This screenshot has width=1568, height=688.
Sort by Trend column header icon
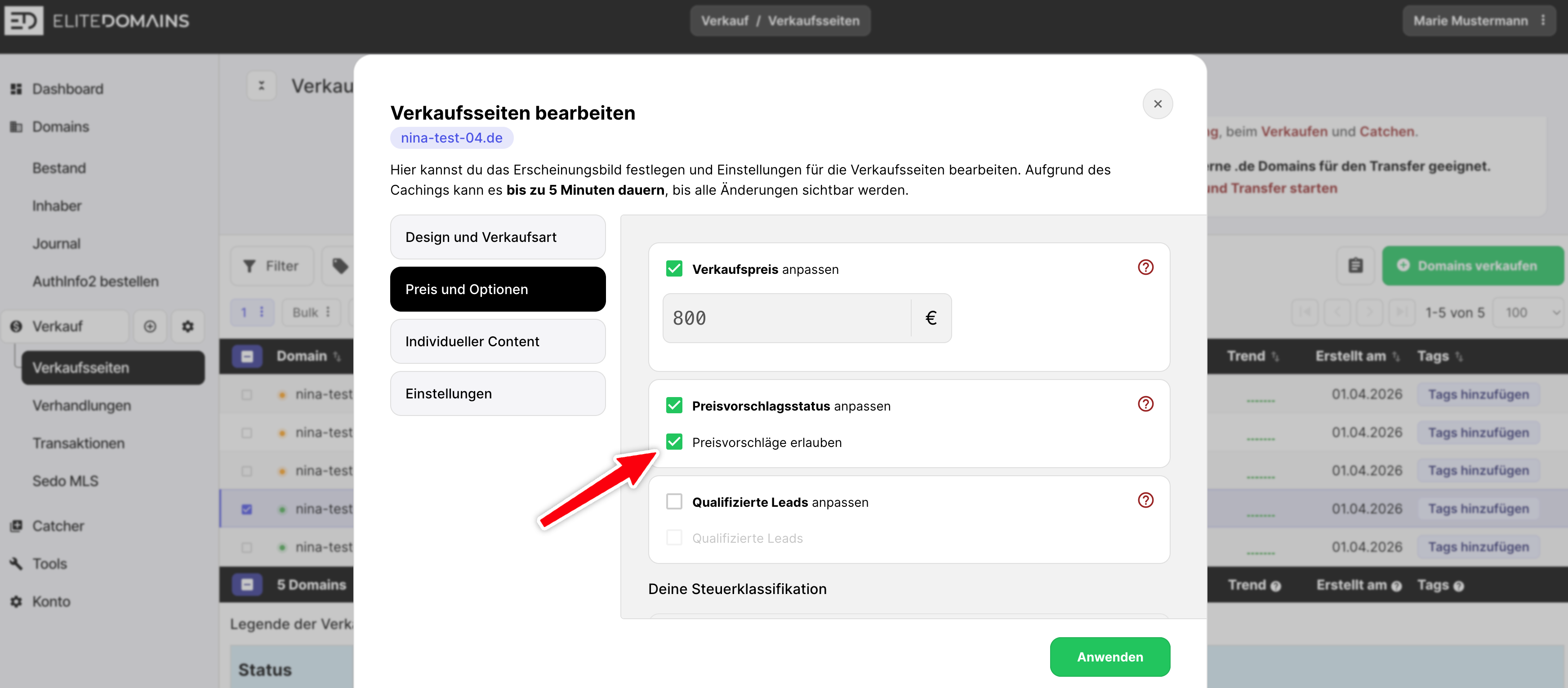click(x=1275, y=357)
